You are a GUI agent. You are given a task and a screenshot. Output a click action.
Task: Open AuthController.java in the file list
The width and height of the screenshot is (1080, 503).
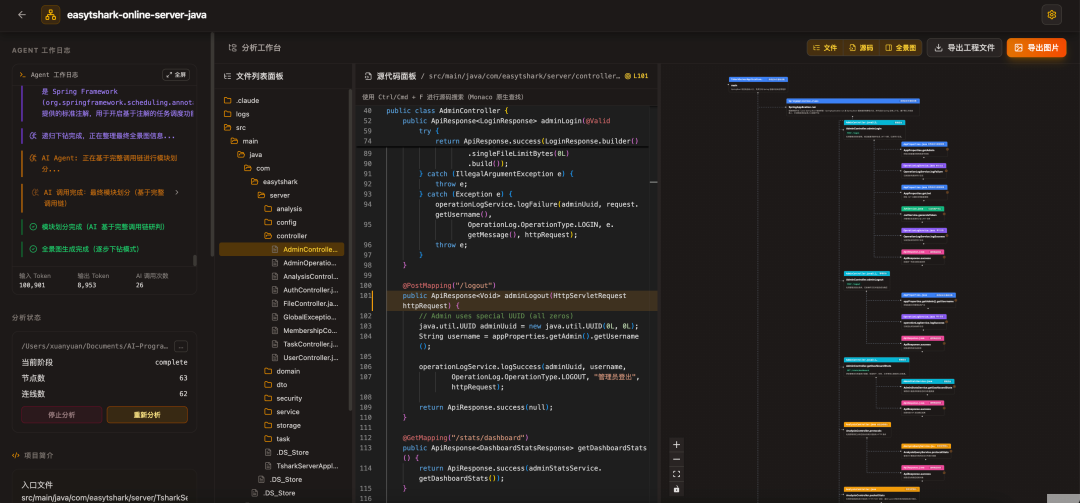[310, 290]
